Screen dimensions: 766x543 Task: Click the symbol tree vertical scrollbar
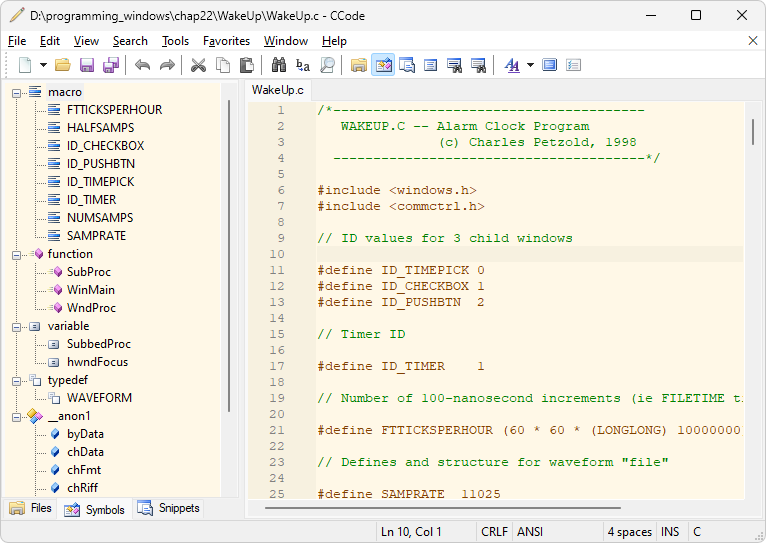[229, 256]
